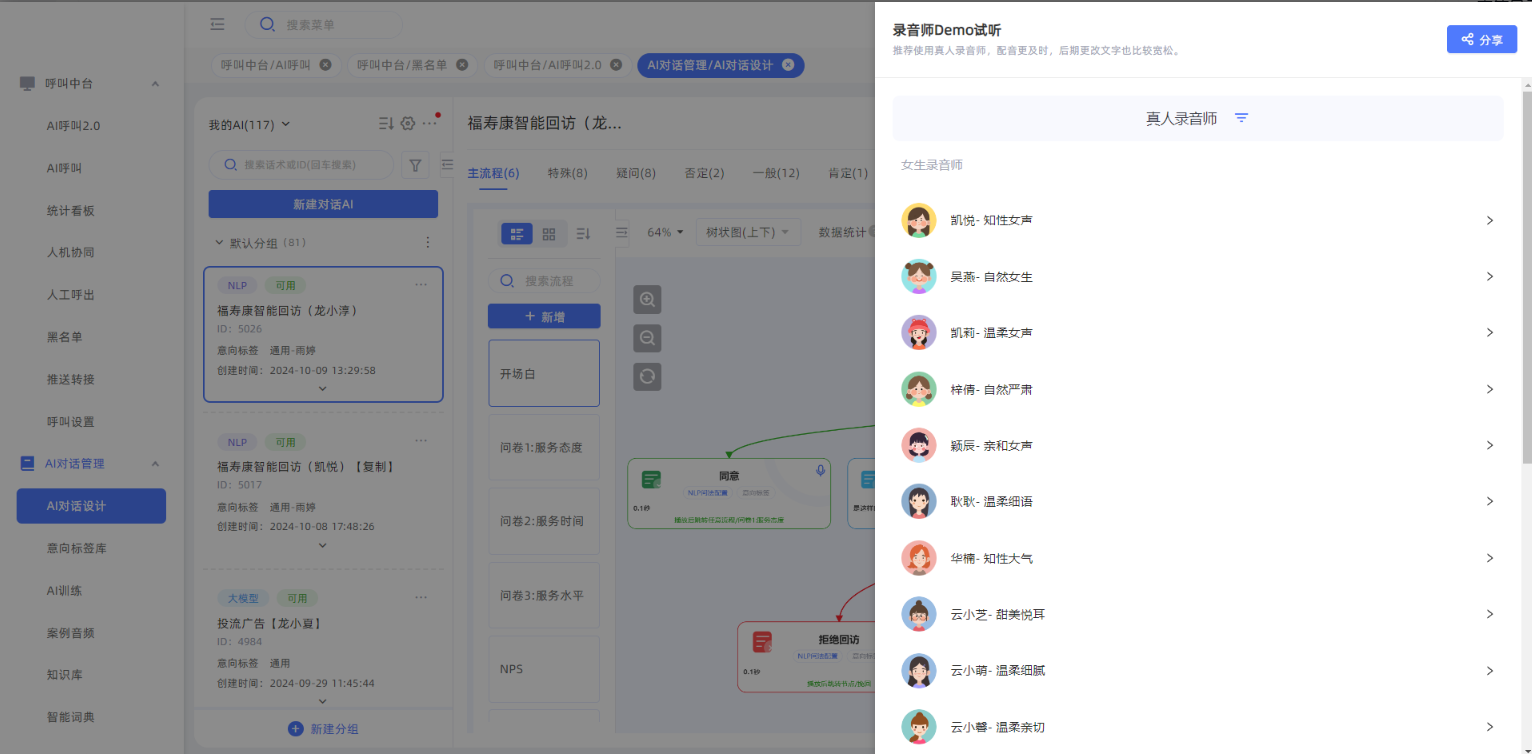Open the 64% zoom level dropdown

[665, 232]
